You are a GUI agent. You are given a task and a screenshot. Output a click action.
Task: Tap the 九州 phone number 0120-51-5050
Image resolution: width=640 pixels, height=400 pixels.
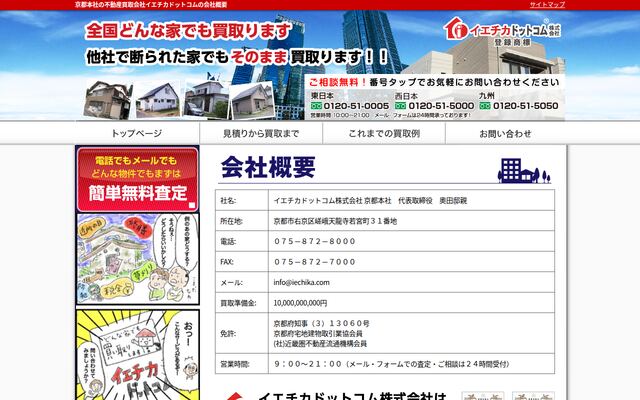tap(526, 106)
